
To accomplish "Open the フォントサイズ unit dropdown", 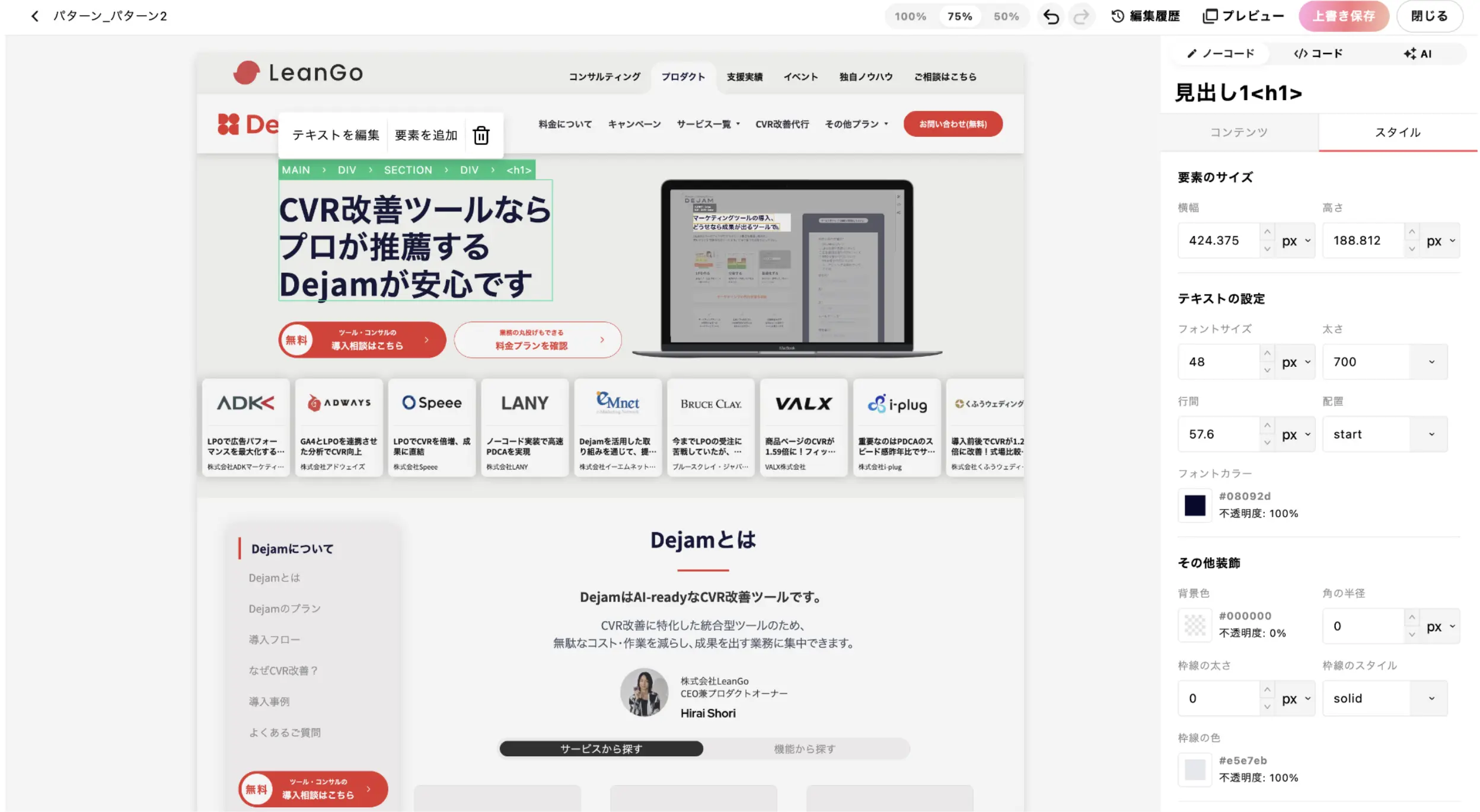I will coord(1295,362).
